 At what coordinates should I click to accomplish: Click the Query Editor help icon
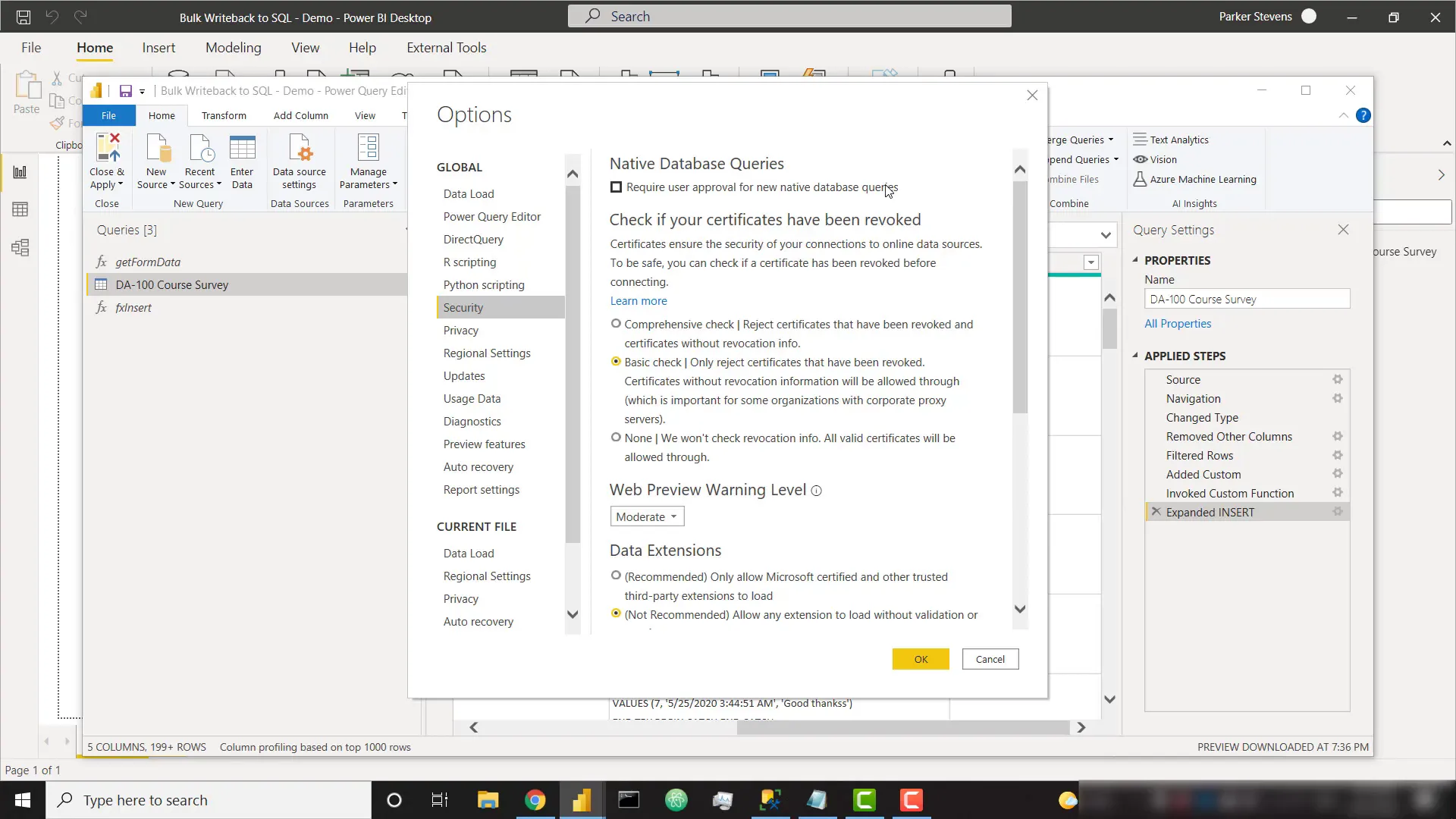point(1363,115)
